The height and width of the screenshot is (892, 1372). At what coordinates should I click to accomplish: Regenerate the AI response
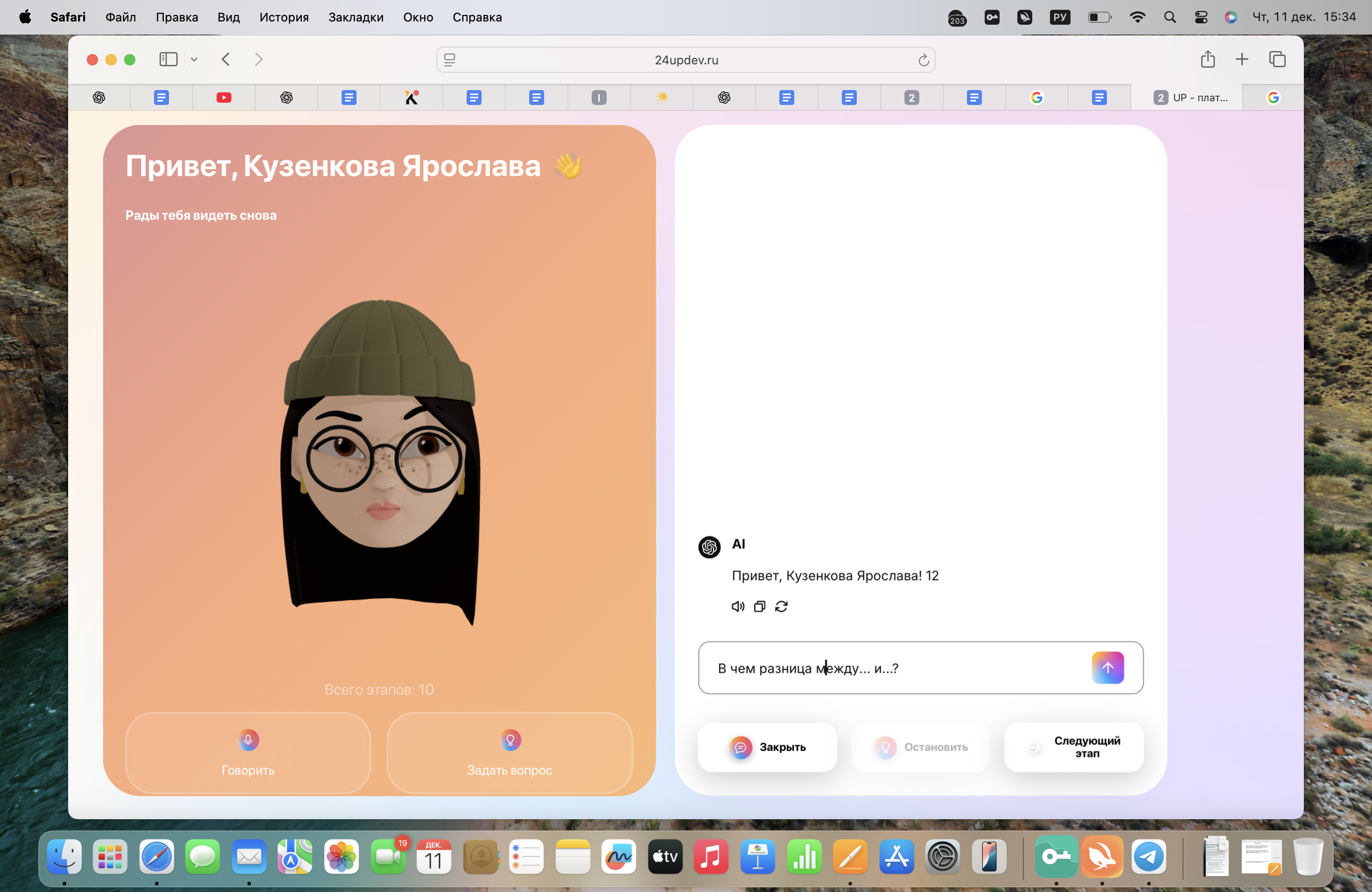coord(781,606)
